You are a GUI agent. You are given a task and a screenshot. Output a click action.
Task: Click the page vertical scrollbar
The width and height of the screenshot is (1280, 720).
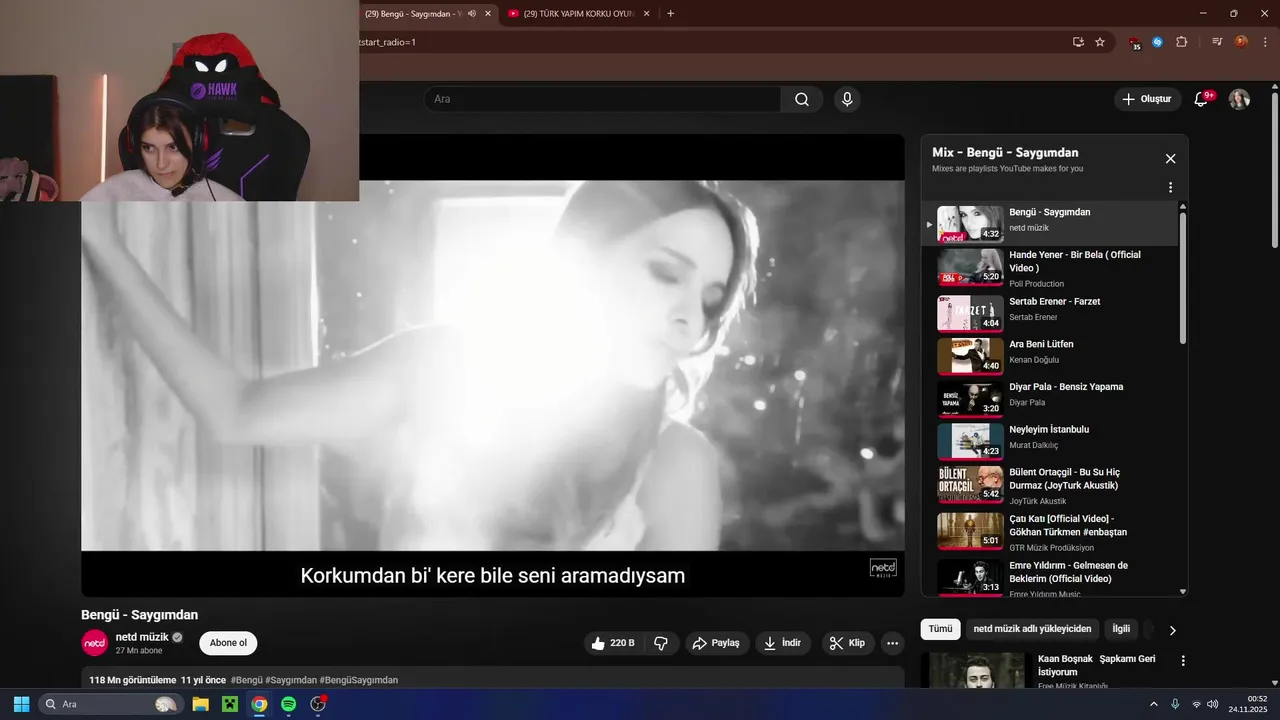[x=1274, y=170]
